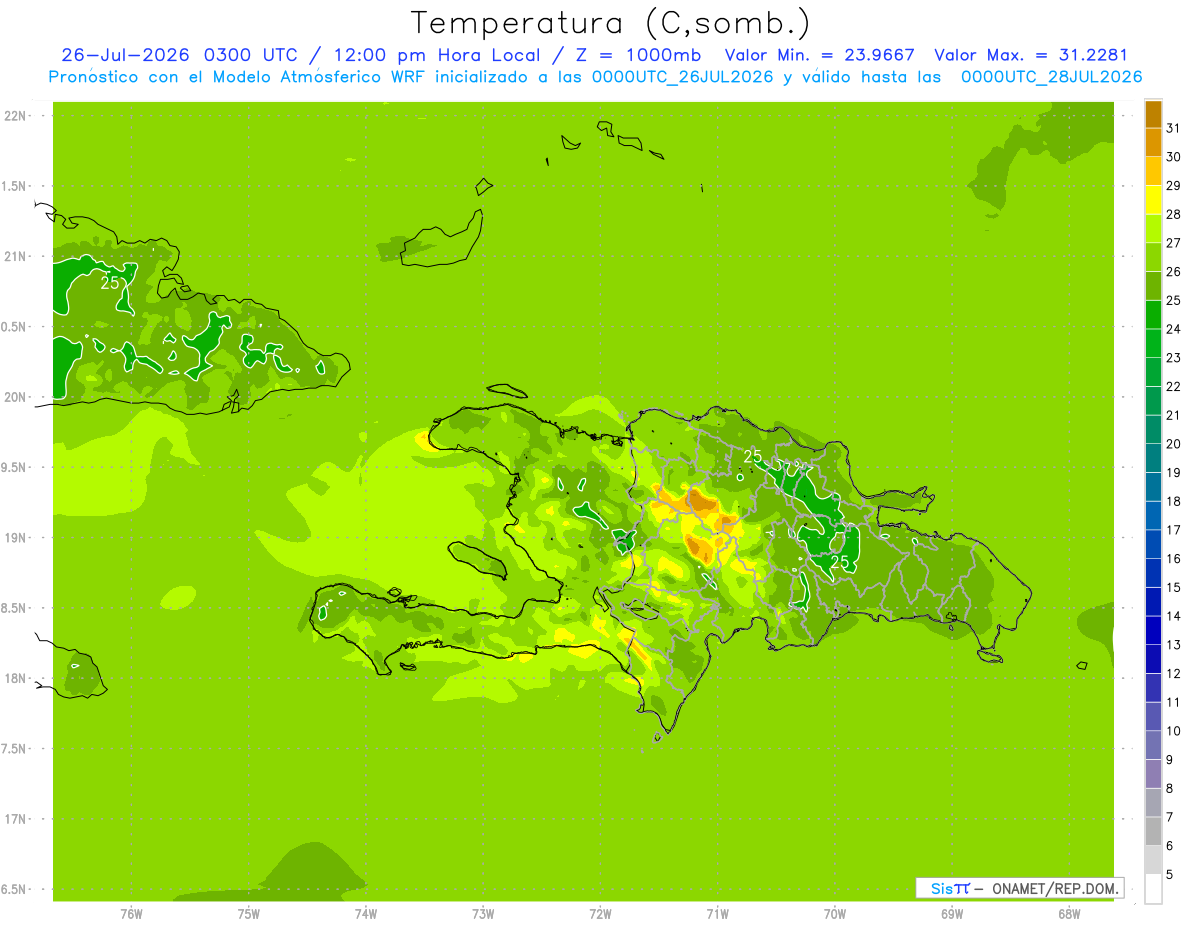This screenshot has height=927, width=1200.
Task: Click the "22N" latitude label
Action: pos(16,116)
